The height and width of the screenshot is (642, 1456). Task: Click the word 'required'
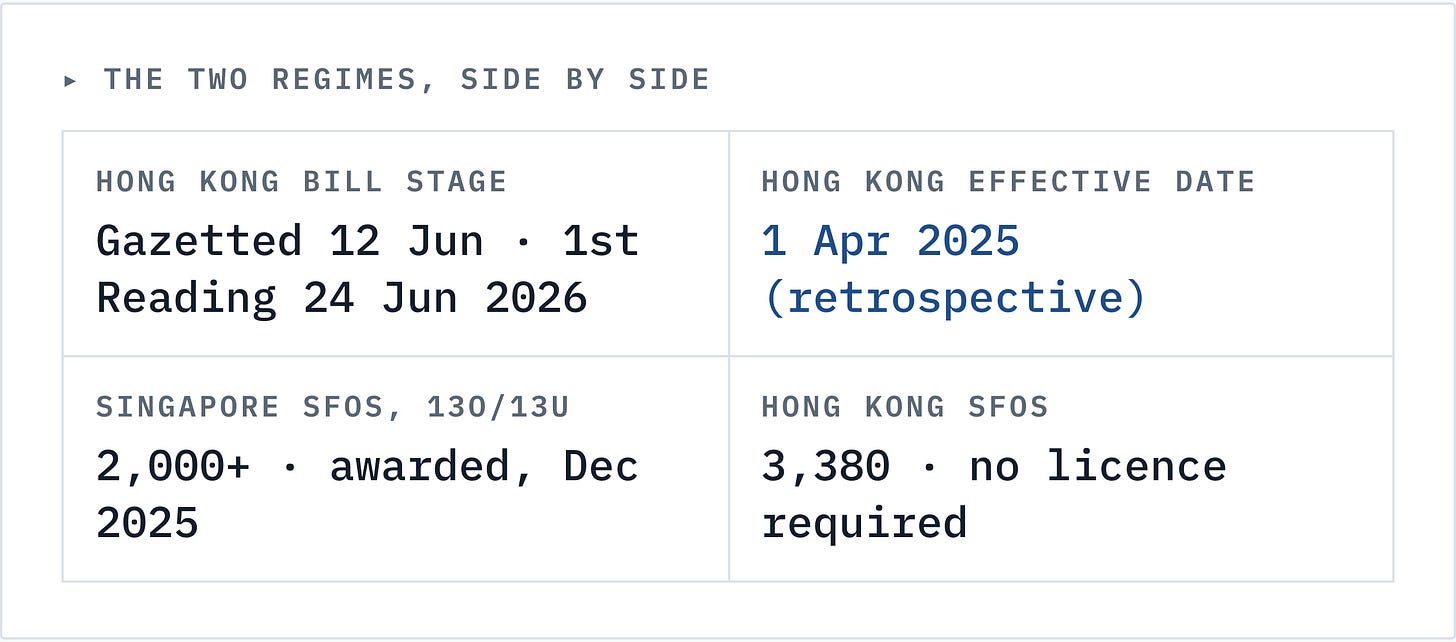(864, 523)
